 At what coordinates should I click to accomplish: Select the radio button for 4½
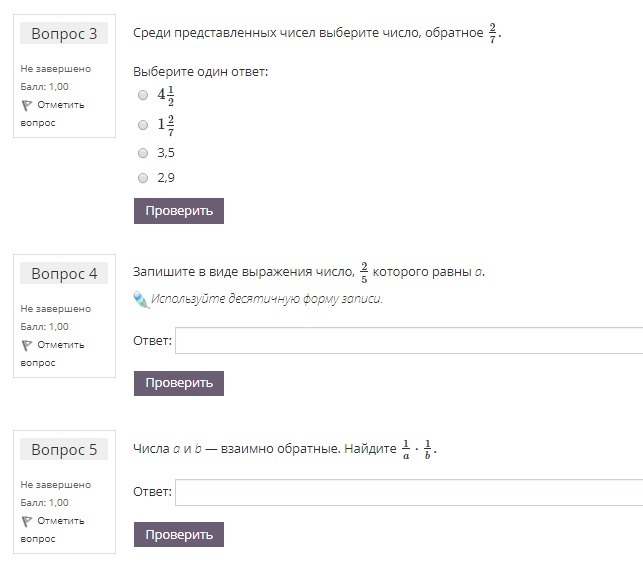pos(143,95)
